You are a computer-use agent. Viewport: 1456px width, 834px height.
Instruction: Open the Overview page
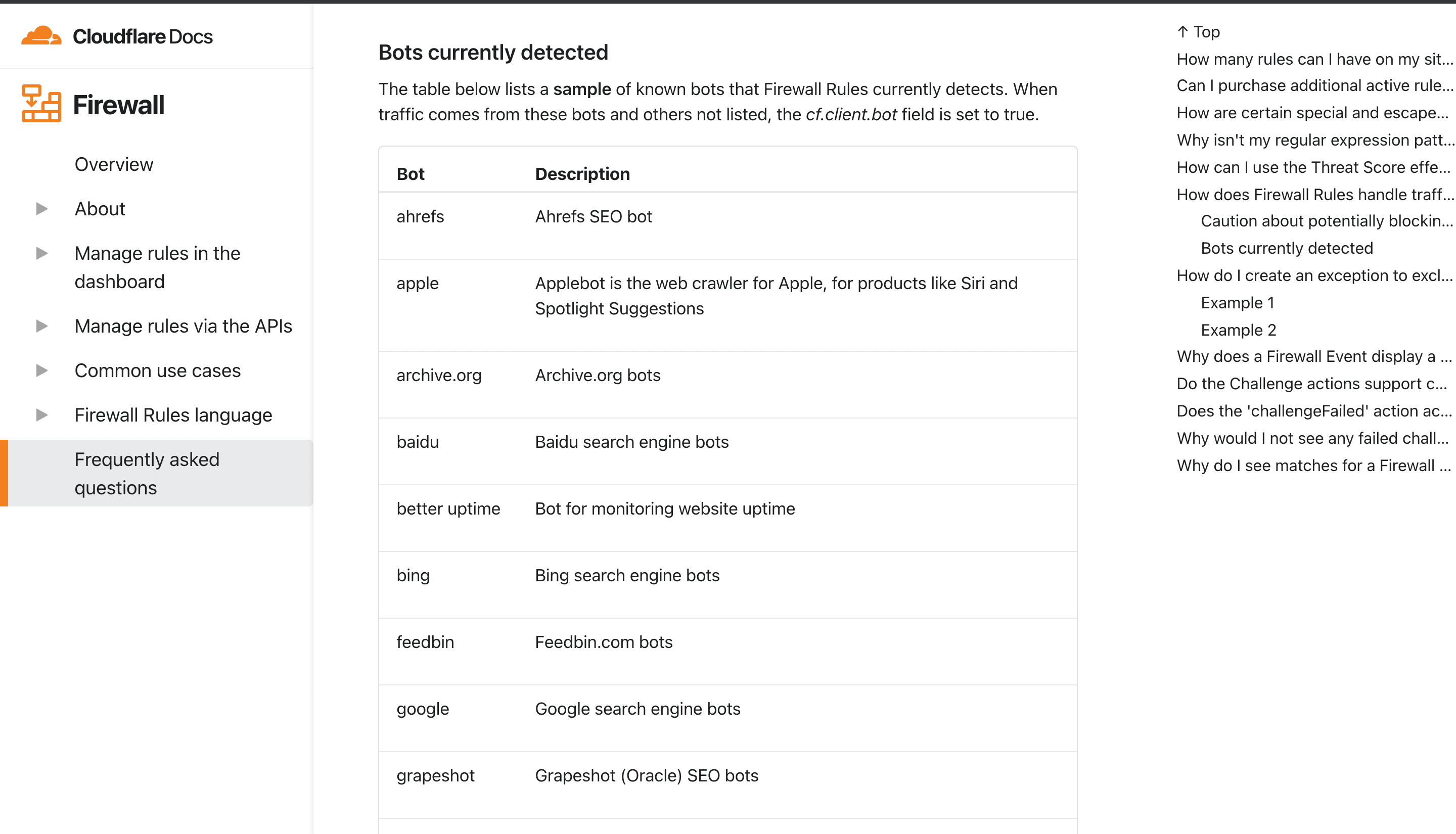113,164
